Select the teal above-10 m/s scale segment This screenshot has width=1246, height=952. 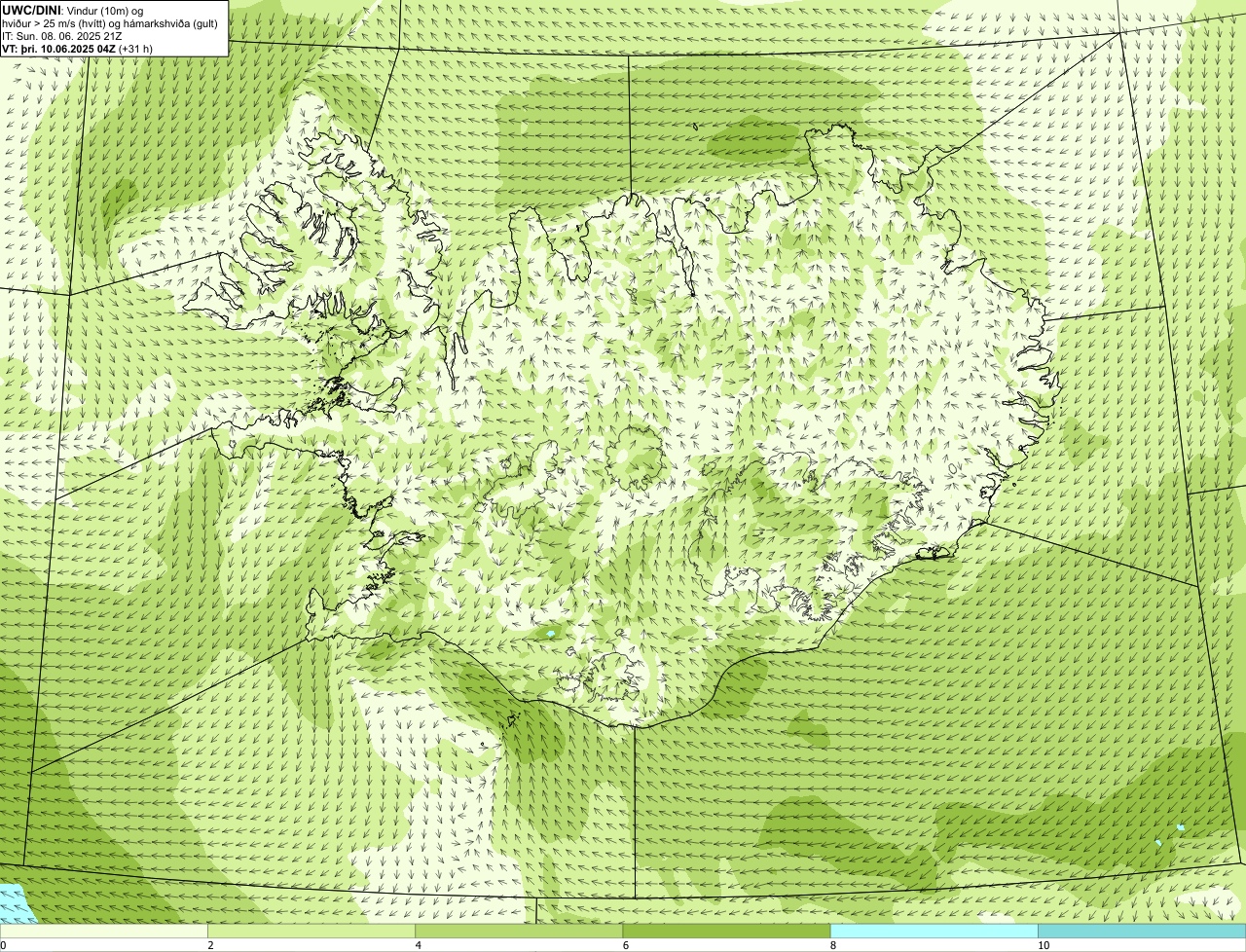coord(1142,932)
